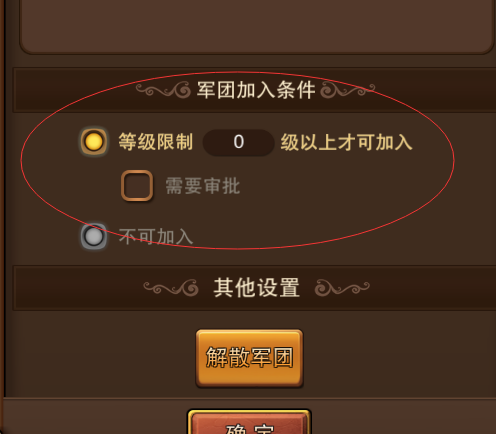Image resolution: width=496 pixels, height=434 pixels.
Task: Click swirl ornament right of 军团加入条件
Action: tap(348, 90)
